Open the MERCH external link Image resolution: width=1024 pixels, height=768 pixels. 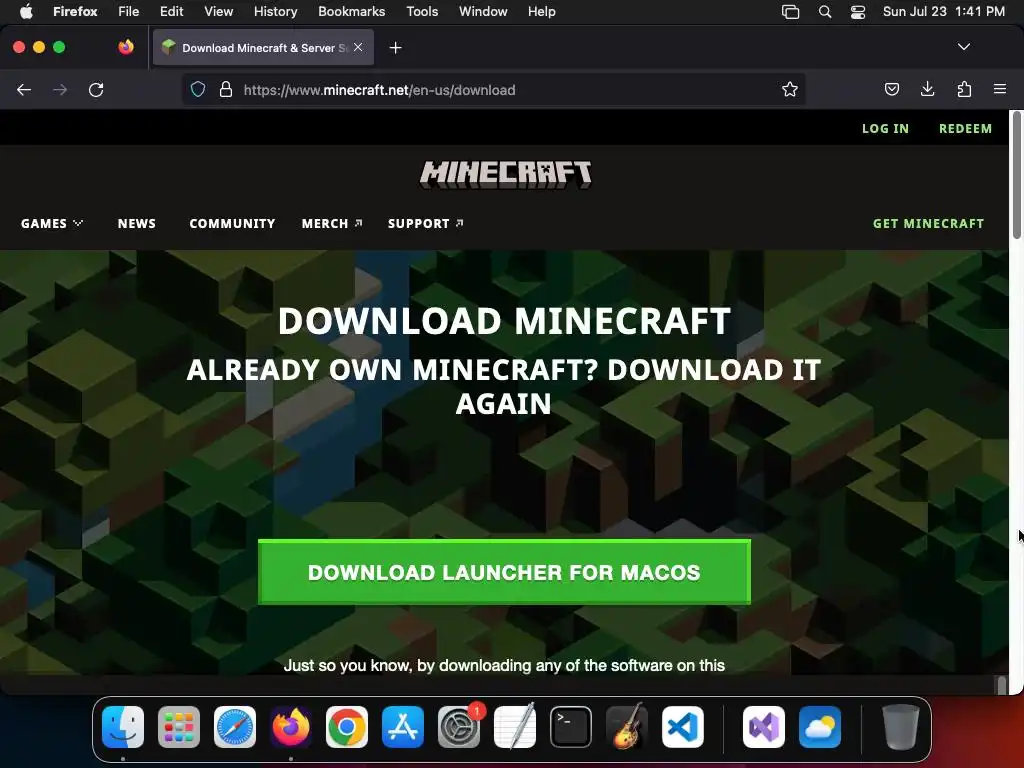pyautogui.click(x=332, y=223)
